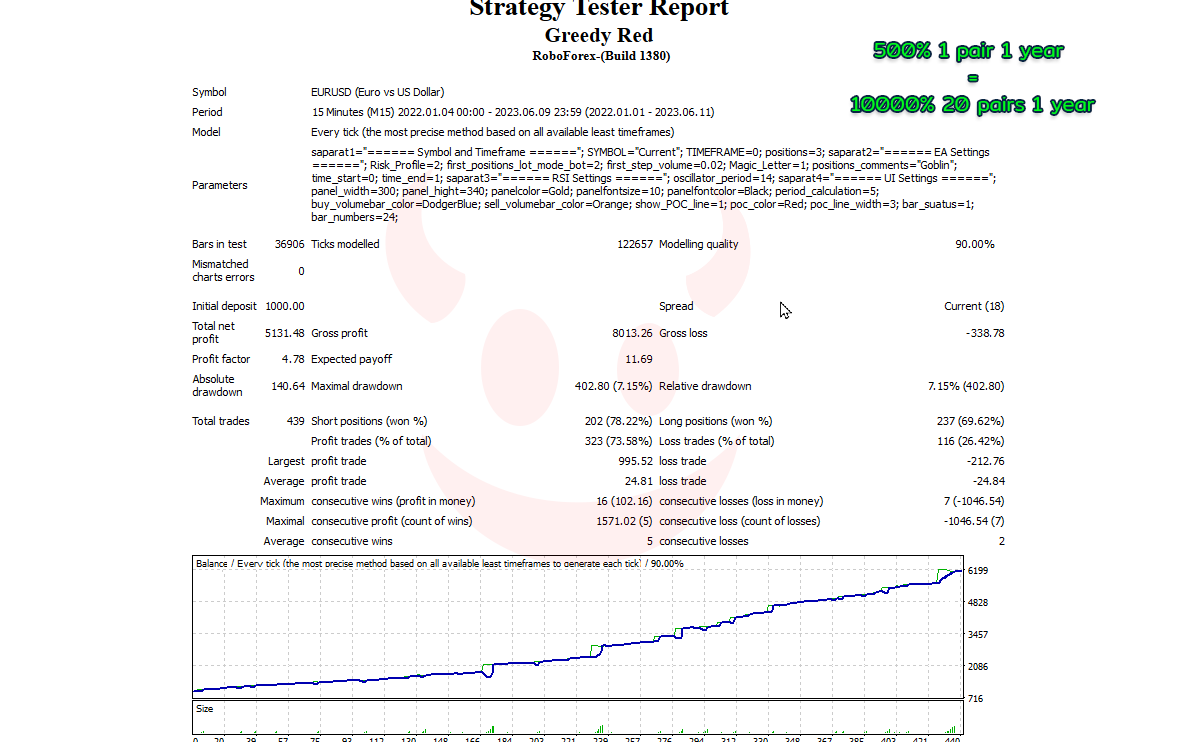The width and height of the screenshot is (1200, 742).
Task: Click the gross profit value '8013.26'
Action: click(x=633, y=333)
